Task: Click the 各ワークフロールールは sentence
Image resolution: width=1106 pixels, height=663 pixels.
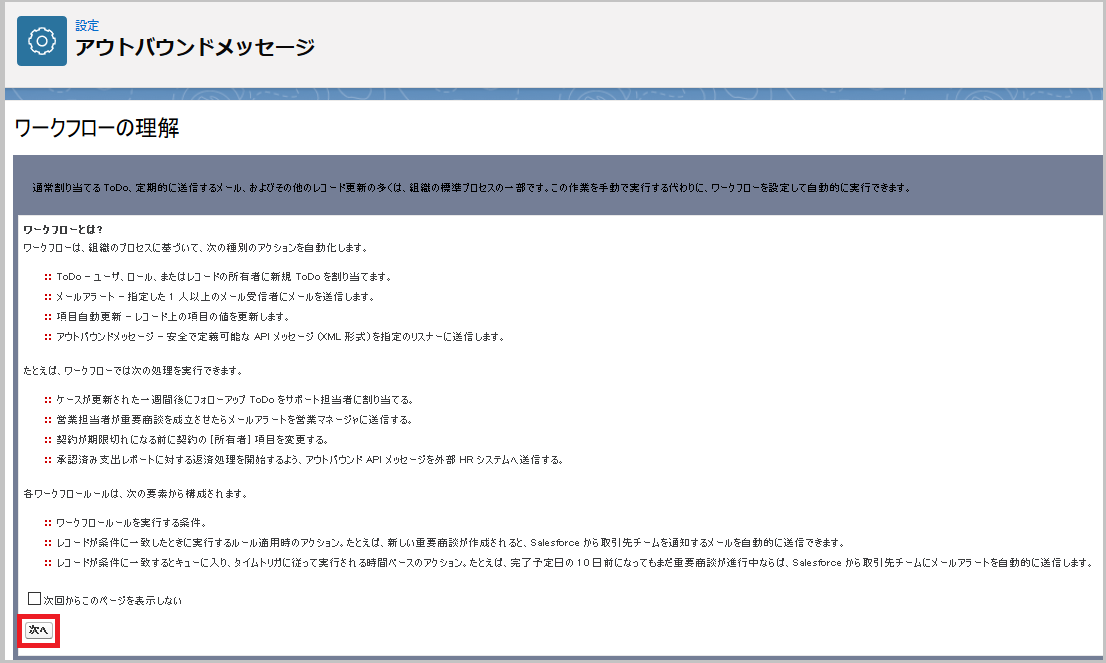Action: pos(135,494)
